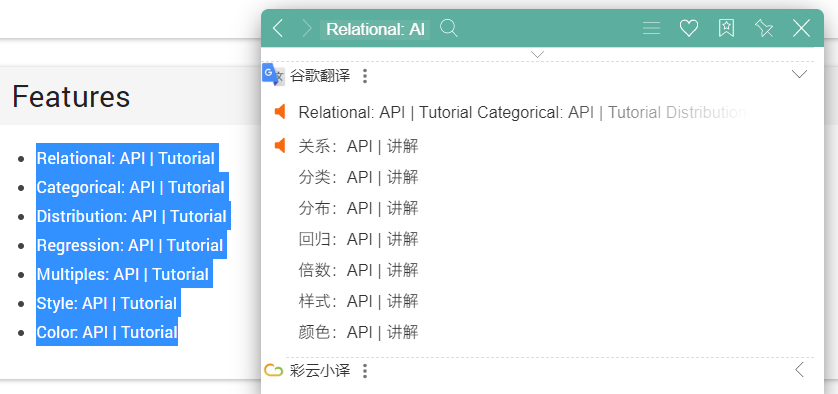Open options dots next to 彩云小译
Image resolution: width=838 pixels, height=394 pixels.
(365, 371)
